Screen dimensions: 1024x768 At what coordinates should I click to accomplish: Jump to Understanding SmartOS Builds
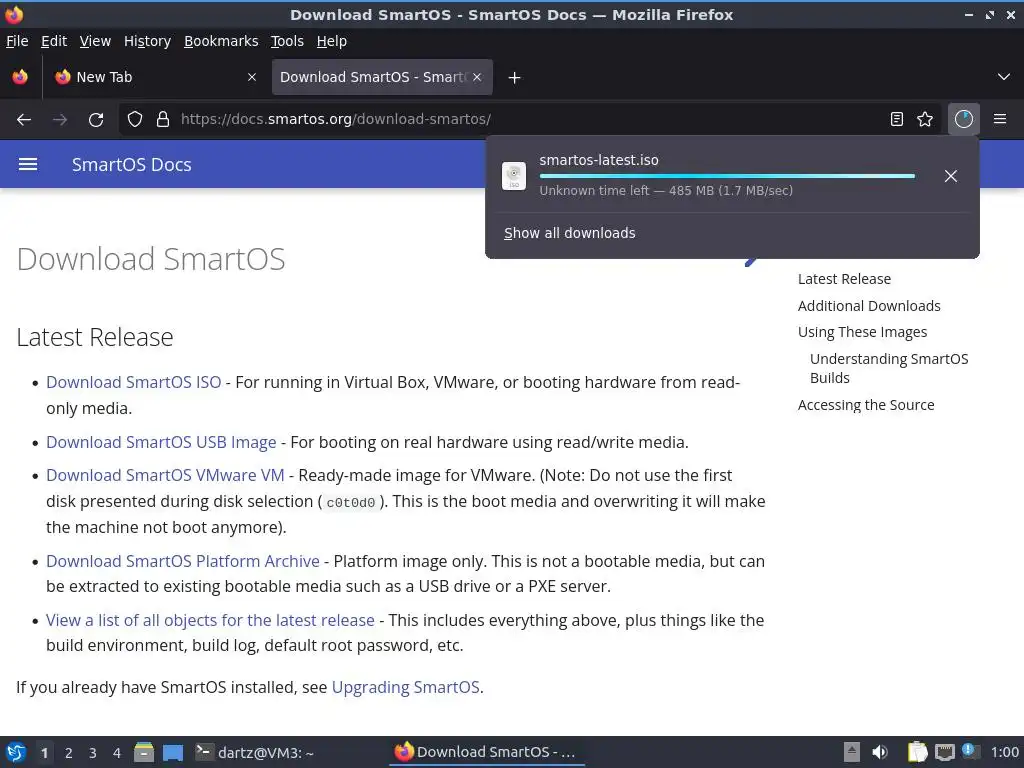click(889, 368)
